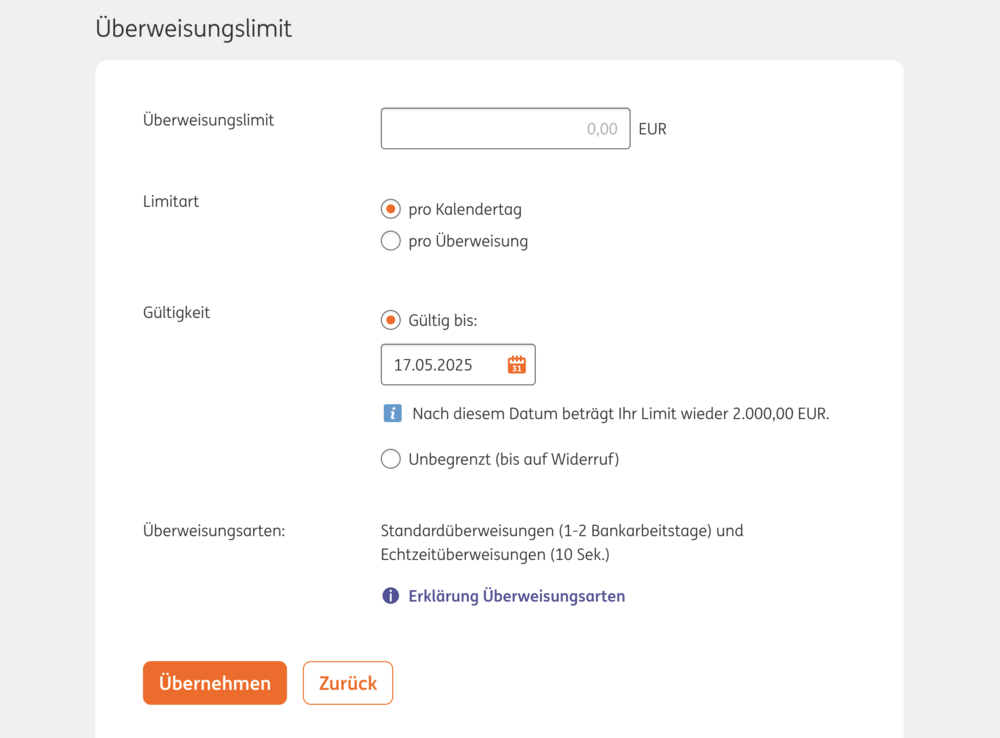This screenshot has height=738, width=1000.
Task: Click the 'Limitart' row label
Action: coord(171,201)
